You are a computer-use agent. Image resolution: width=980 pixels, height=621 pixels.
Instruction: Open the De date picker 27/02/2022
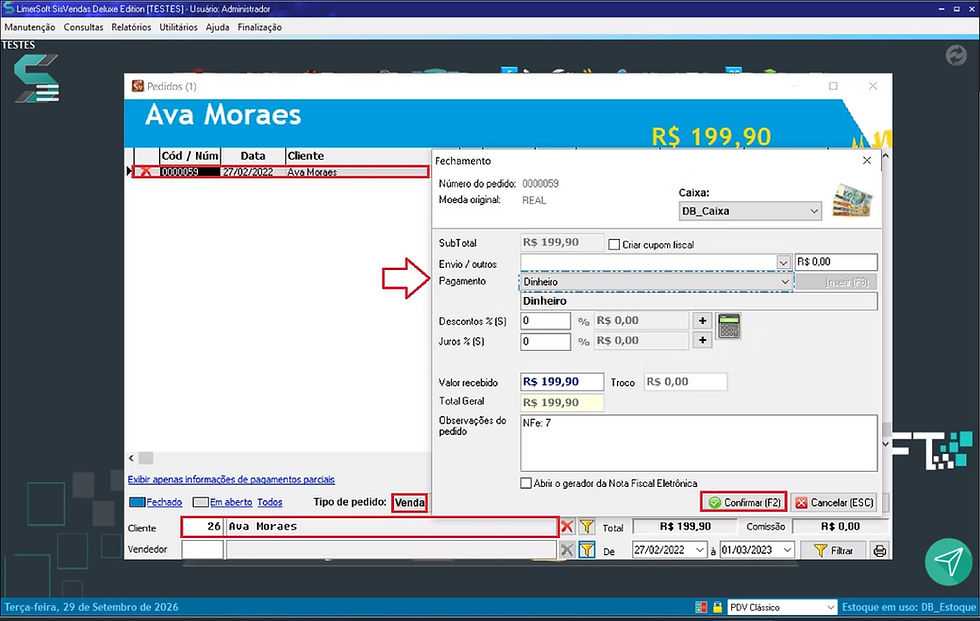pyautogui.click(x=700, y=550)
